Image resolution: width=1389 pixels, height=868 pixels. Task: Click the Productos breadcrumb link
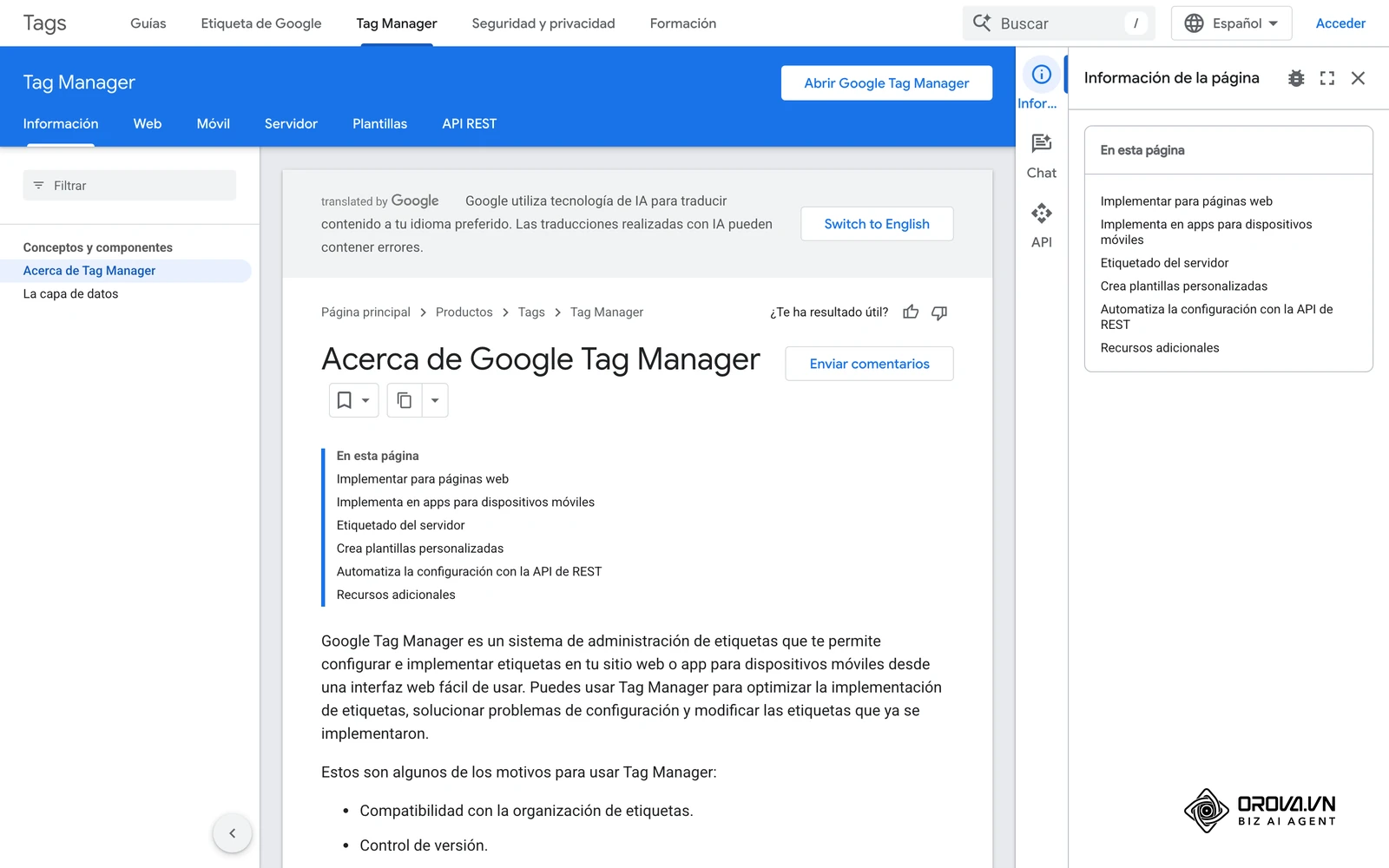[x=464, y=312]
